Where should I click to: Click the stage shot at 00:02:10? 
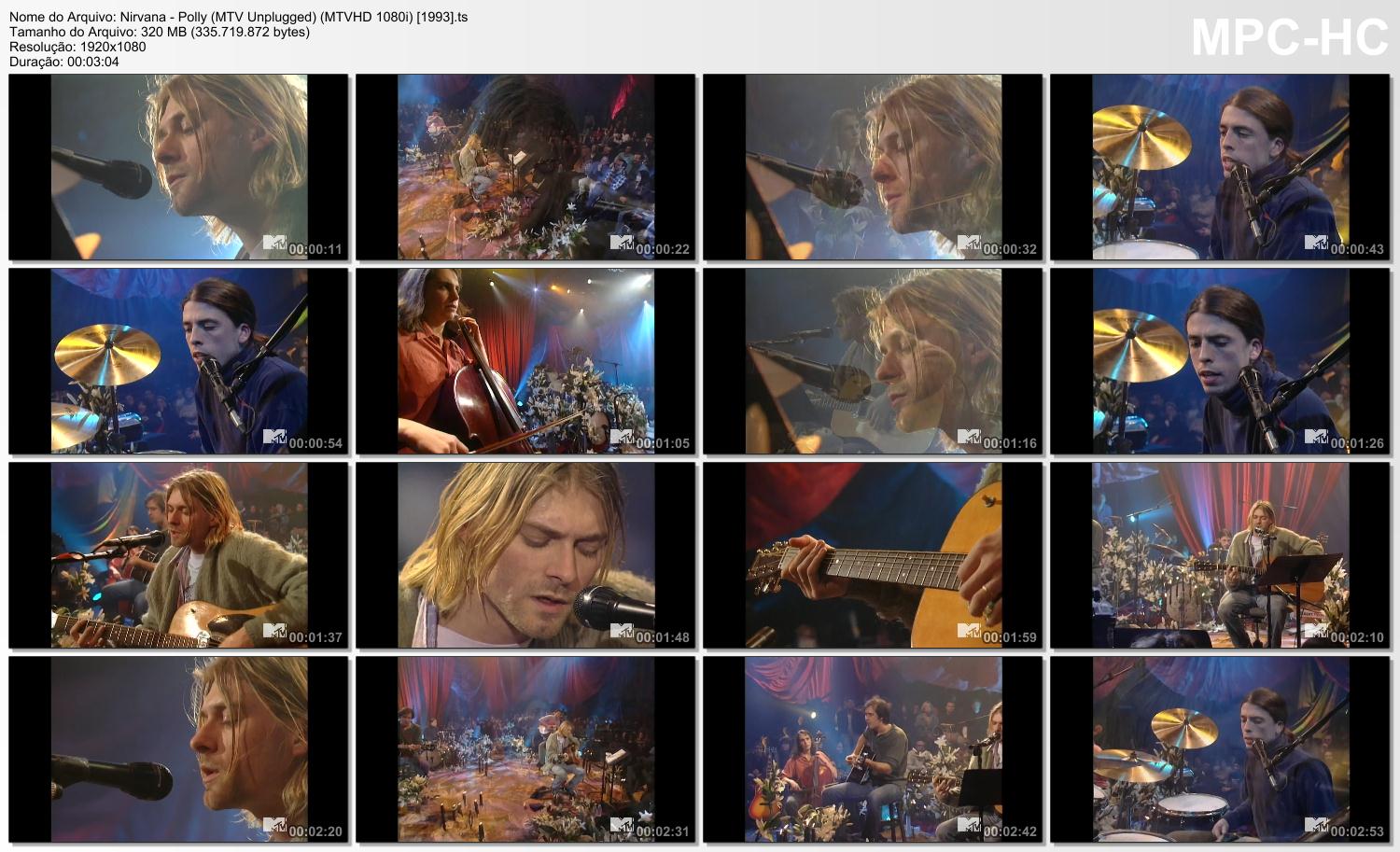click(1220, 555)
